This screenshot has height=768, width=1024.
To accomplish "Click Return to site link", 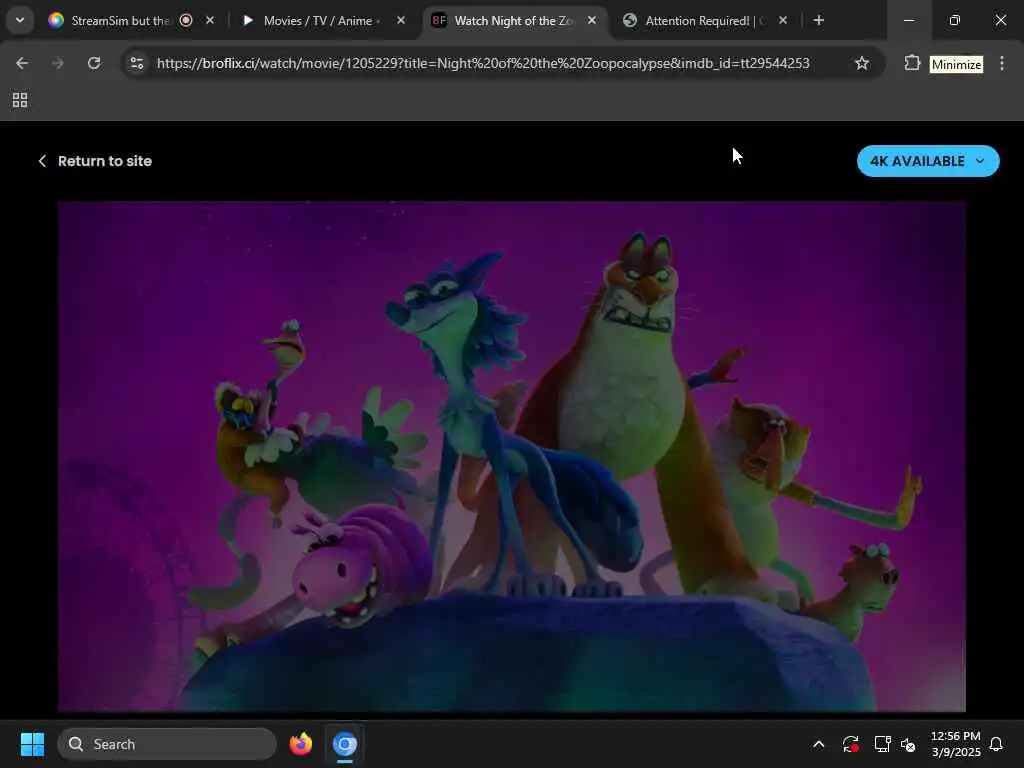I will pyautogui.click(x=95, y=161).
